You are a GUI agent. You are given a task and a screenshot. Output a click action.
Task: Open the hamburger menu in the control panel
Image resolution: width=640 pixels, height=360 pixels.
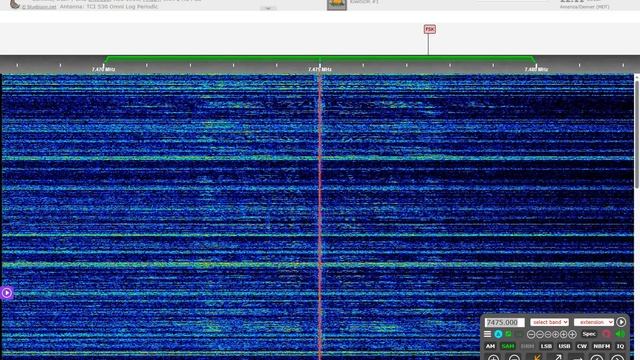pos(487,334)
